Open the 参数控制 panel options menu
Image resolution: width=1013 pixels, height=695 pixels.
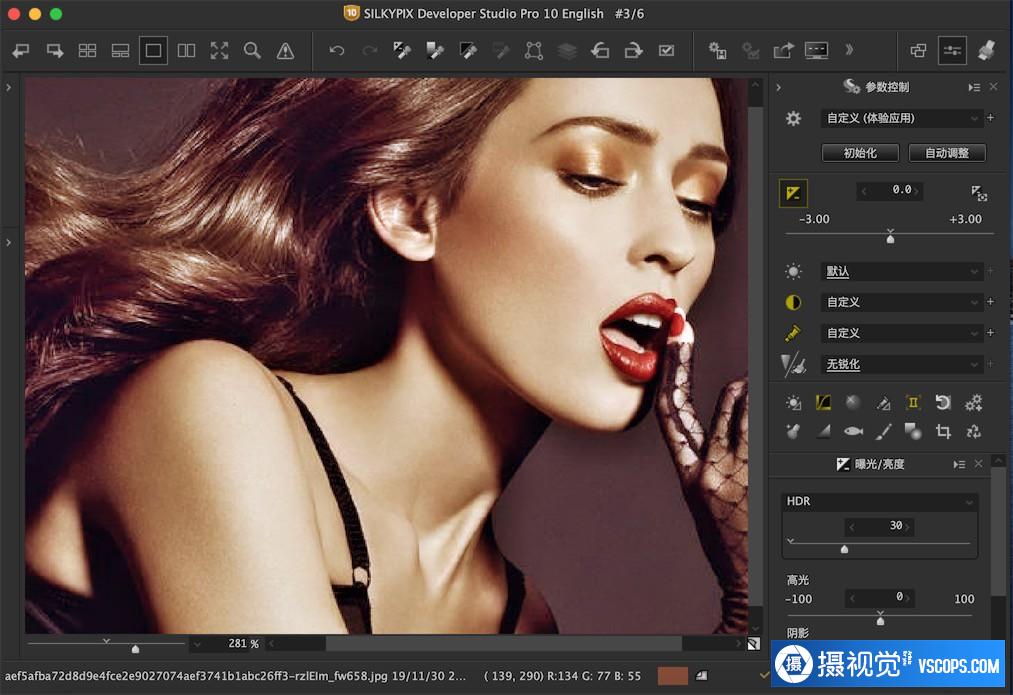[974, 87]
